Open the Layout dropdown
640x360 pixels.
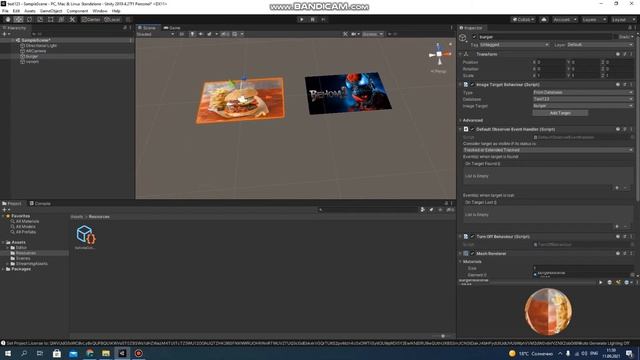(x=623, y=19)
